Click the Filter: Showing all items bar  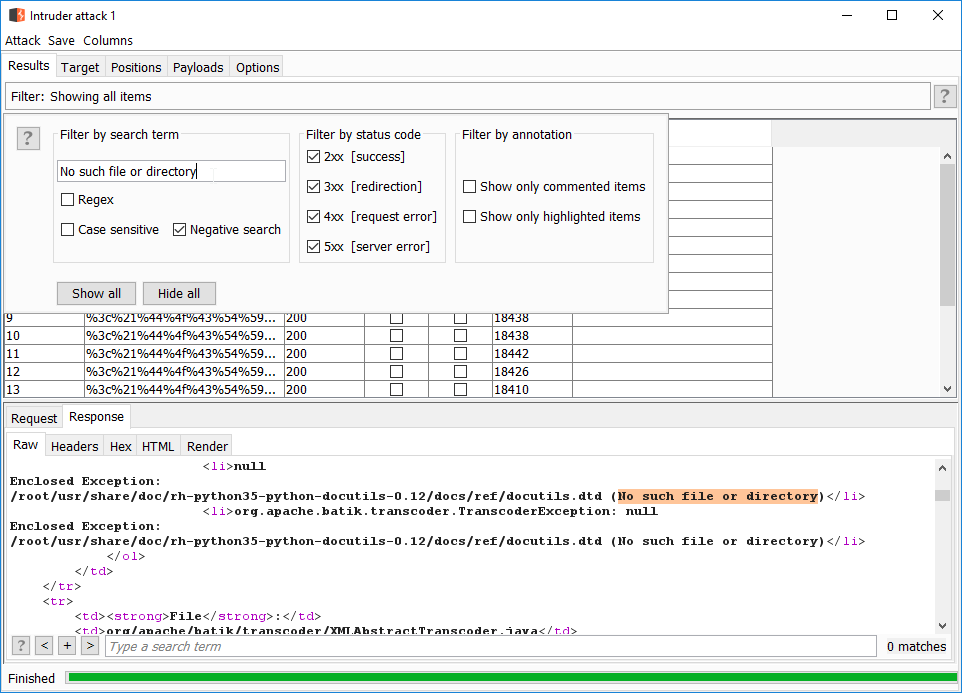click(x=468, y=96)
